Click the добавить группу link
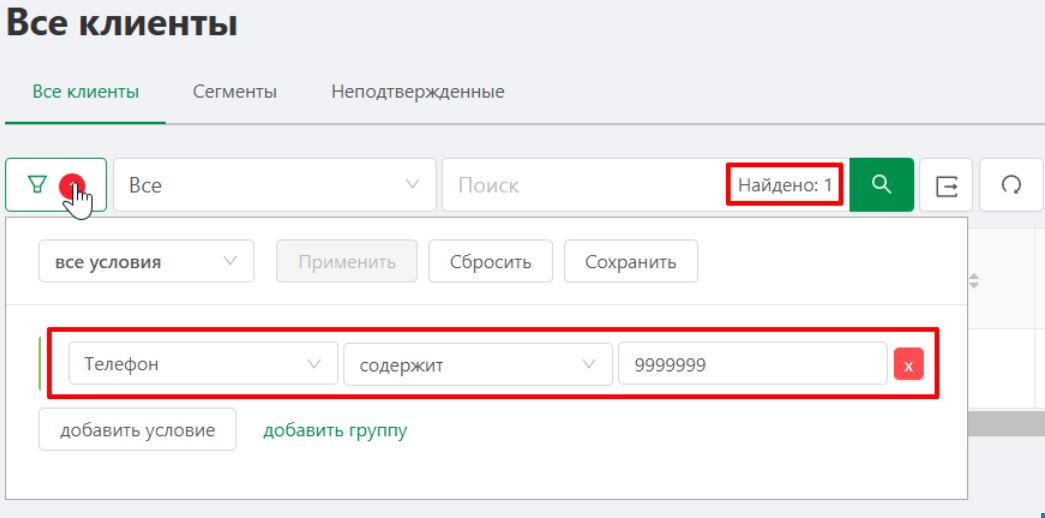 (x=335, y=430)
